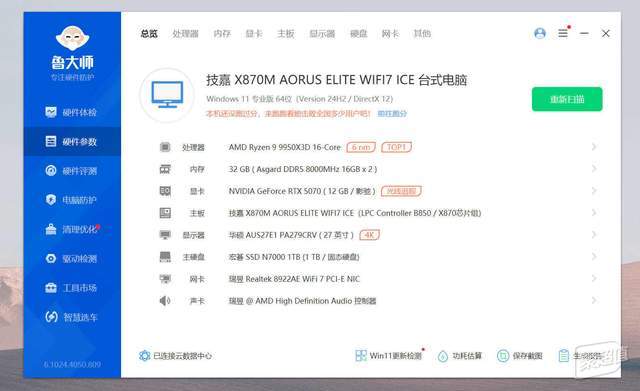Click version number 6.1024.4050.609
This screenshot has width=640, height=391.
[72, 364]
